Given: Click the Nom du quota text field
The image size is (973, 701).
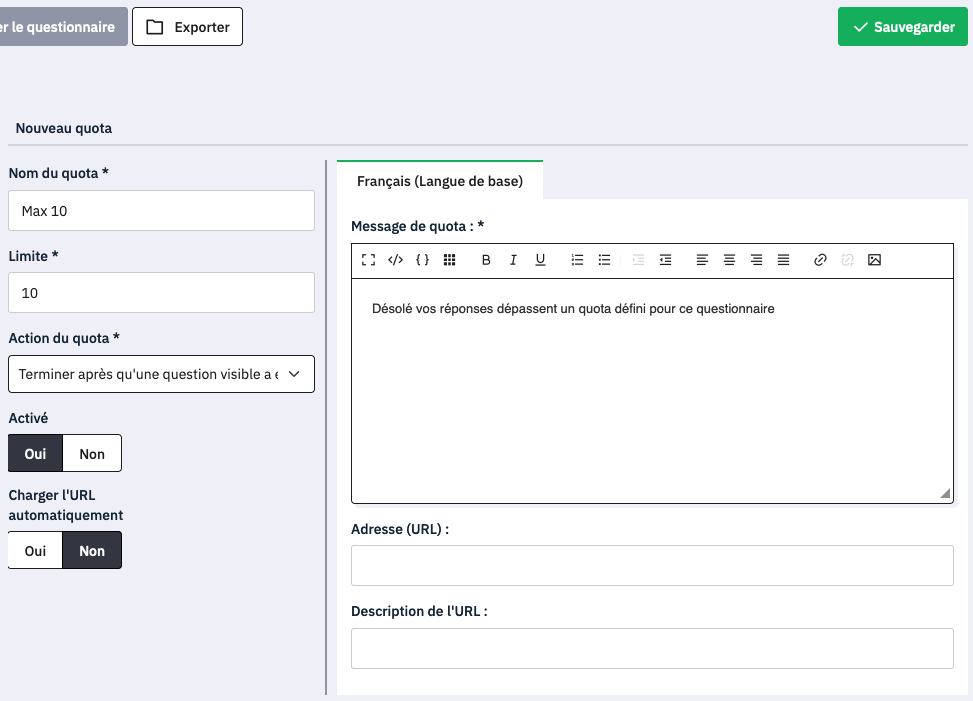Looking at the screenshot, I should (161, 211).
